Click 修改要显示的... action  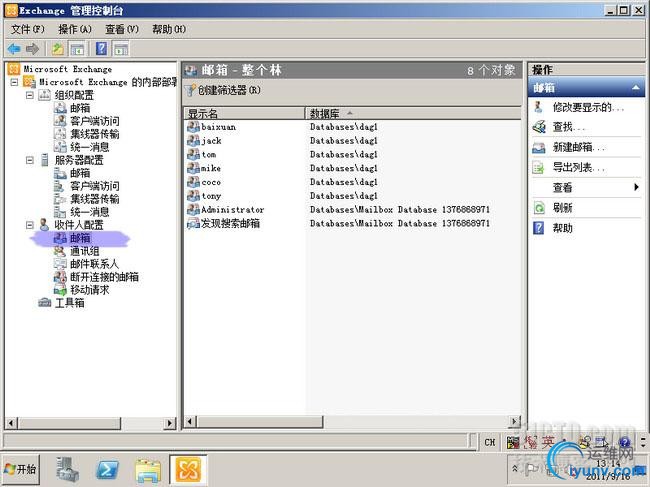coord(587,107)
